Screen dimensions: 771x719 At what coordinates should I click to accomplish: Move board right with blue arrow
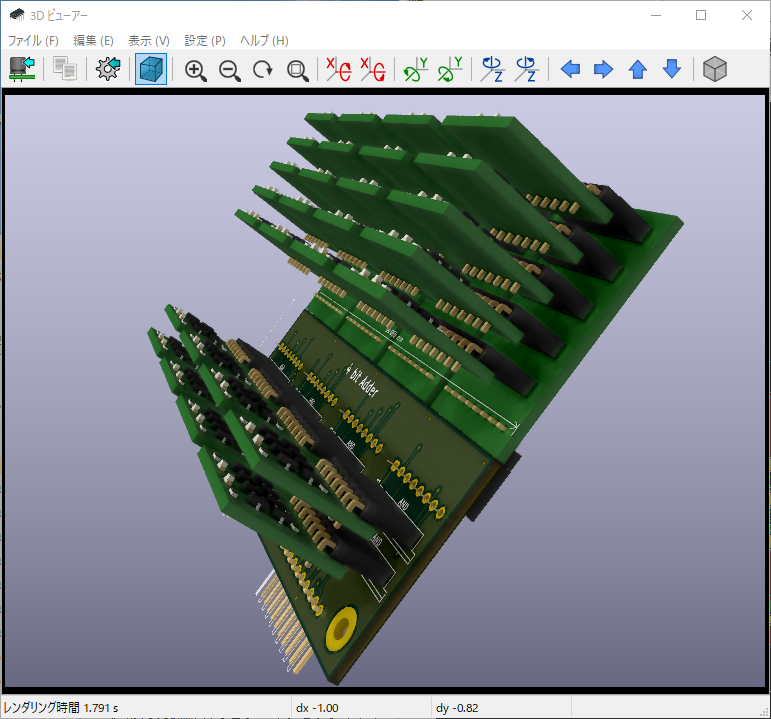603,69
